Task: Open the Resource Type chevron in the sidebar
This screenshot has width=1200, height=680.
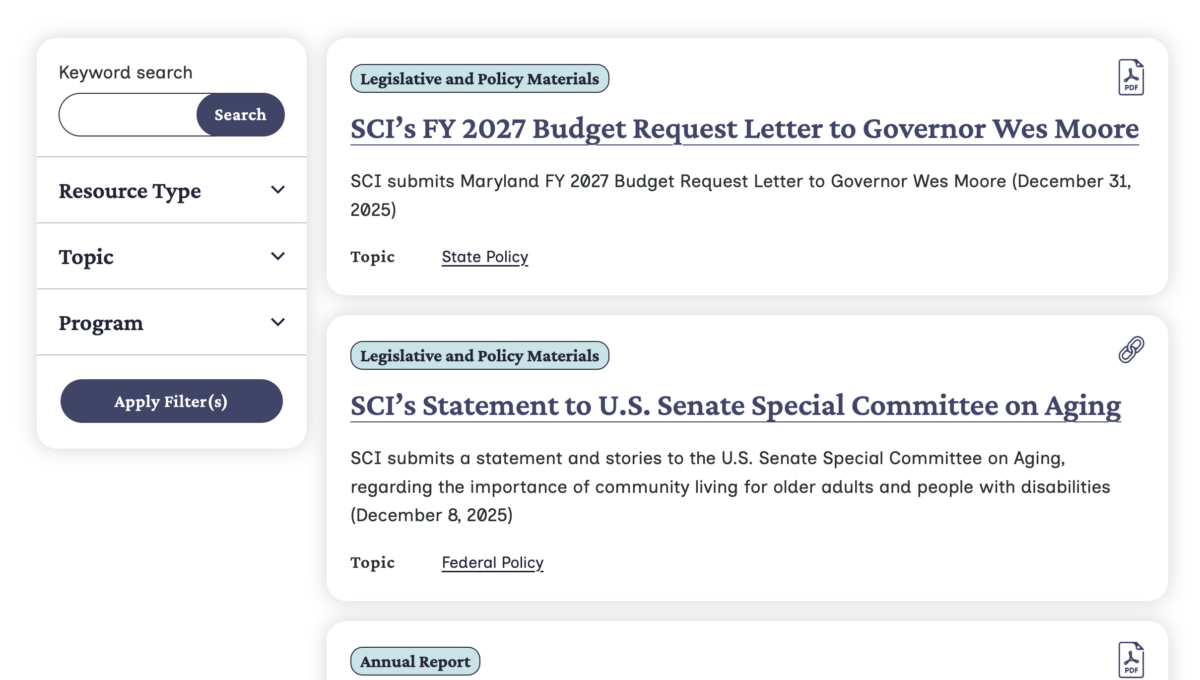Action: coord(277,190)
